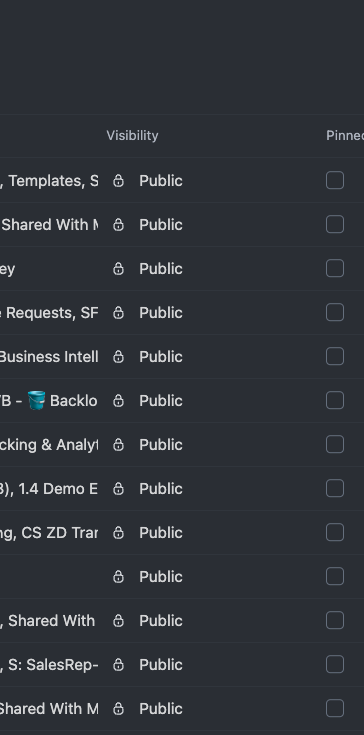Image resolution: width=364 pixels, height=735 pixels.
Task: Click the lock icon in the Business Intell row
Action: pos(119,357)
